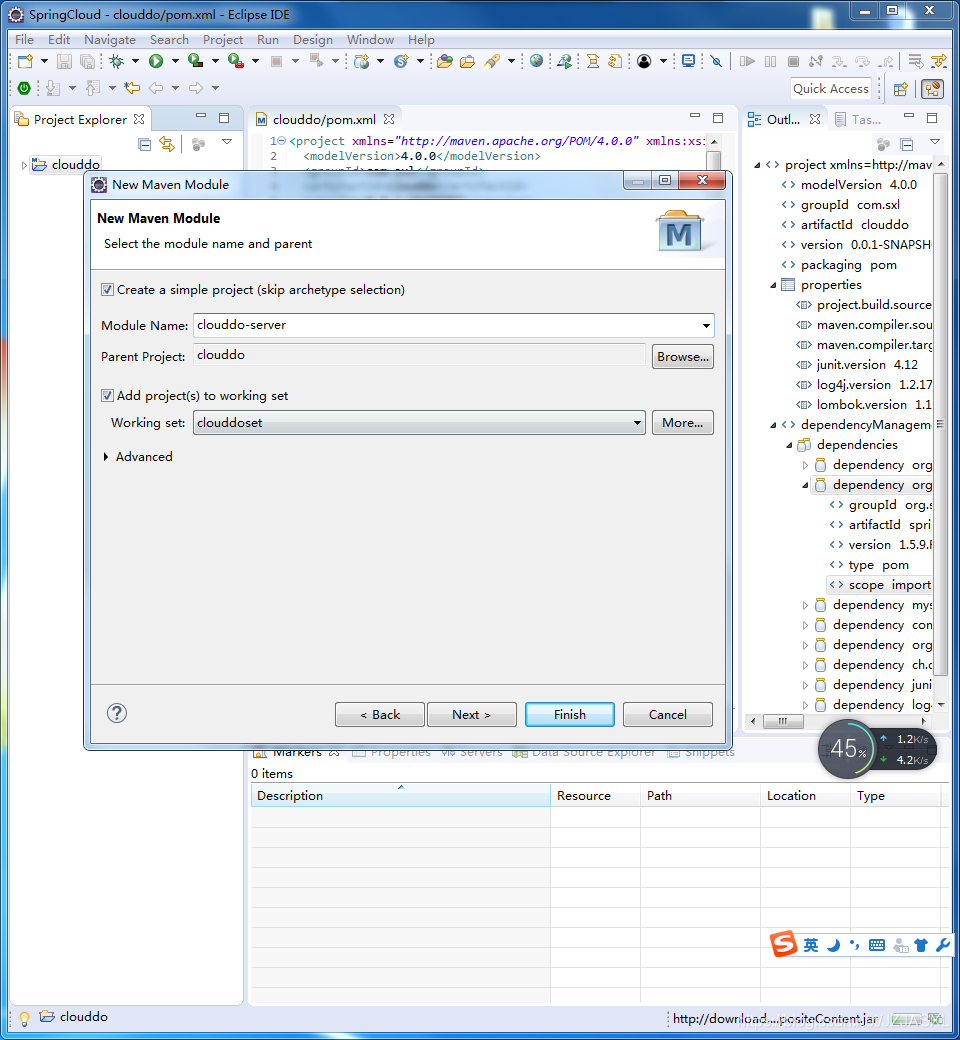The width and height of the screenshot is (960, 1040).
Task: Click the Parent Project clouddo field
Action: (x=419, y=355)
